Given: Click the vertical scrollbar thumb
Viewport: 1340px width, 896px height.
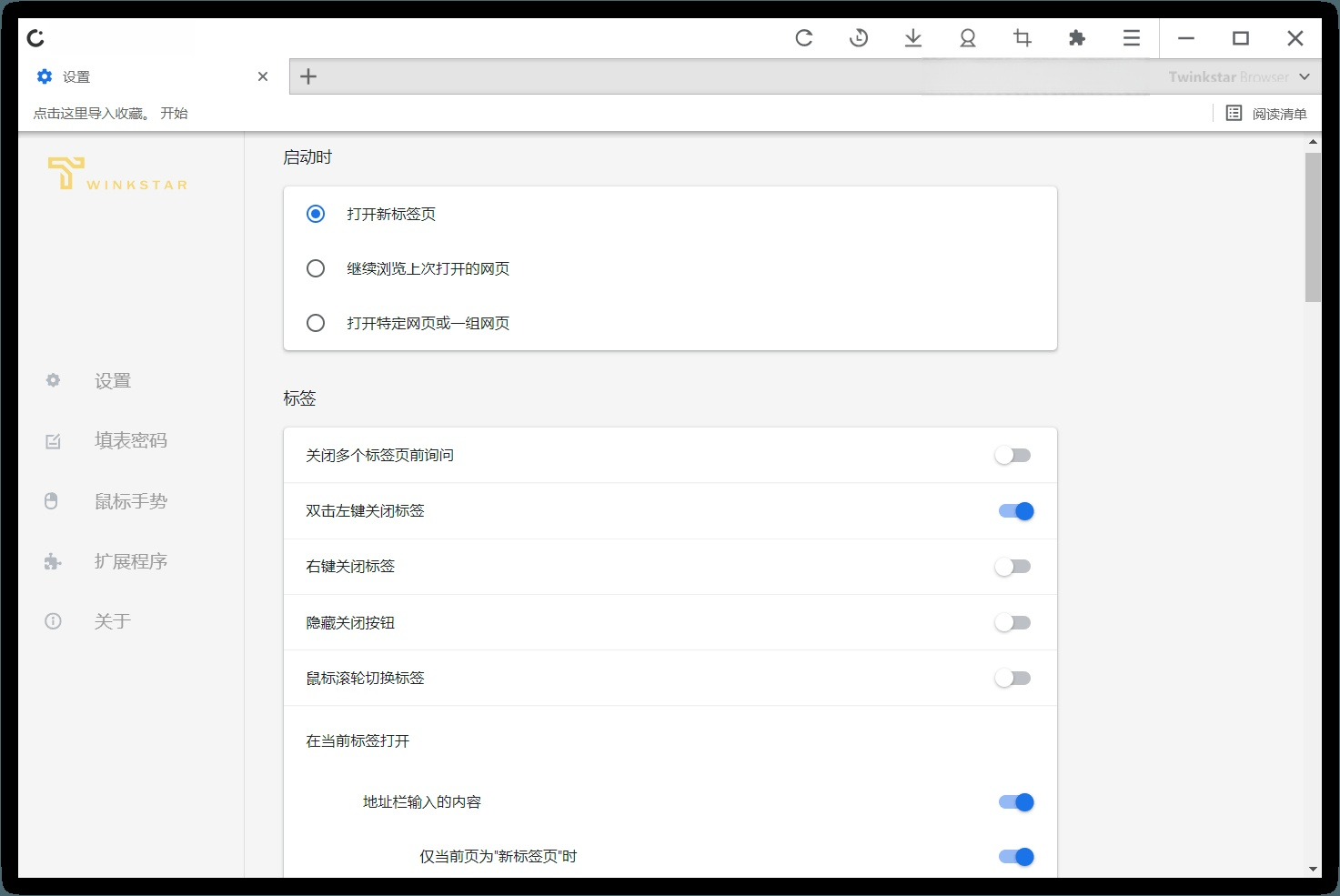Looking at the screenshot, I should (x=1313, y=227).
